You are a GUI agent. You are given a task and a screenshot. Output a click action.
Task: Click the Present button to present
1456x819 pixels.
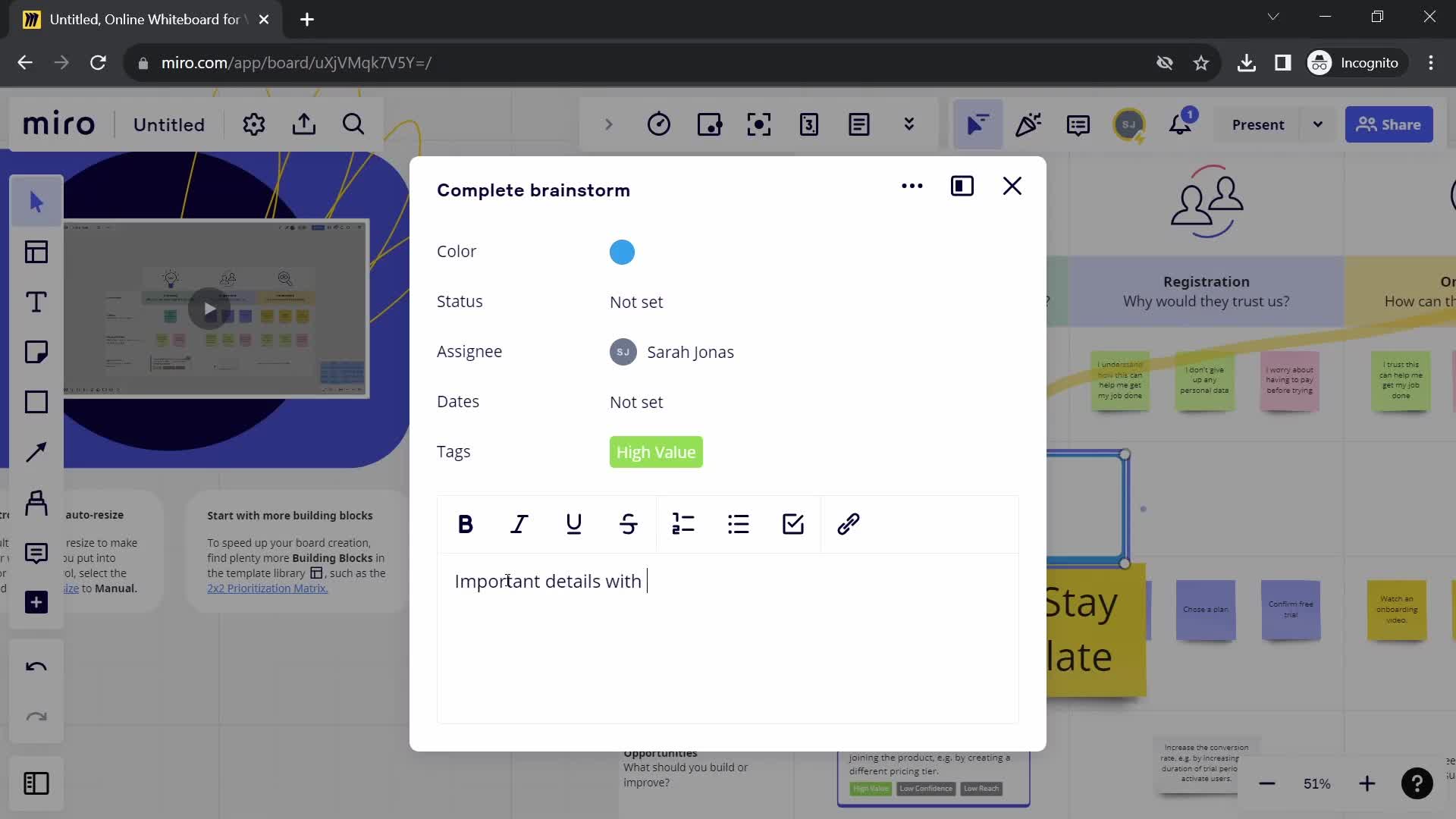click(1258, 125)
